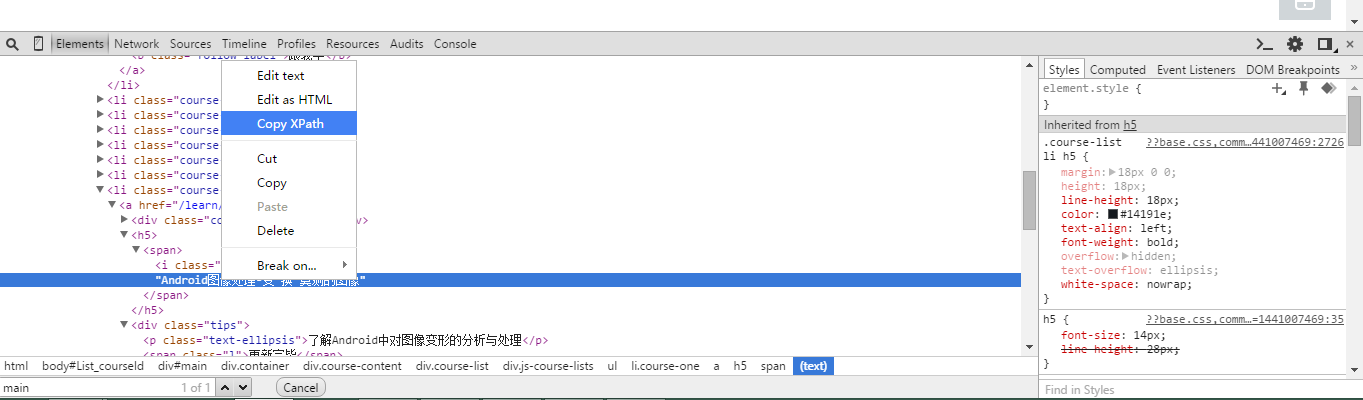
Task: Open the base.css link ending in :35
Action: 1245,320
